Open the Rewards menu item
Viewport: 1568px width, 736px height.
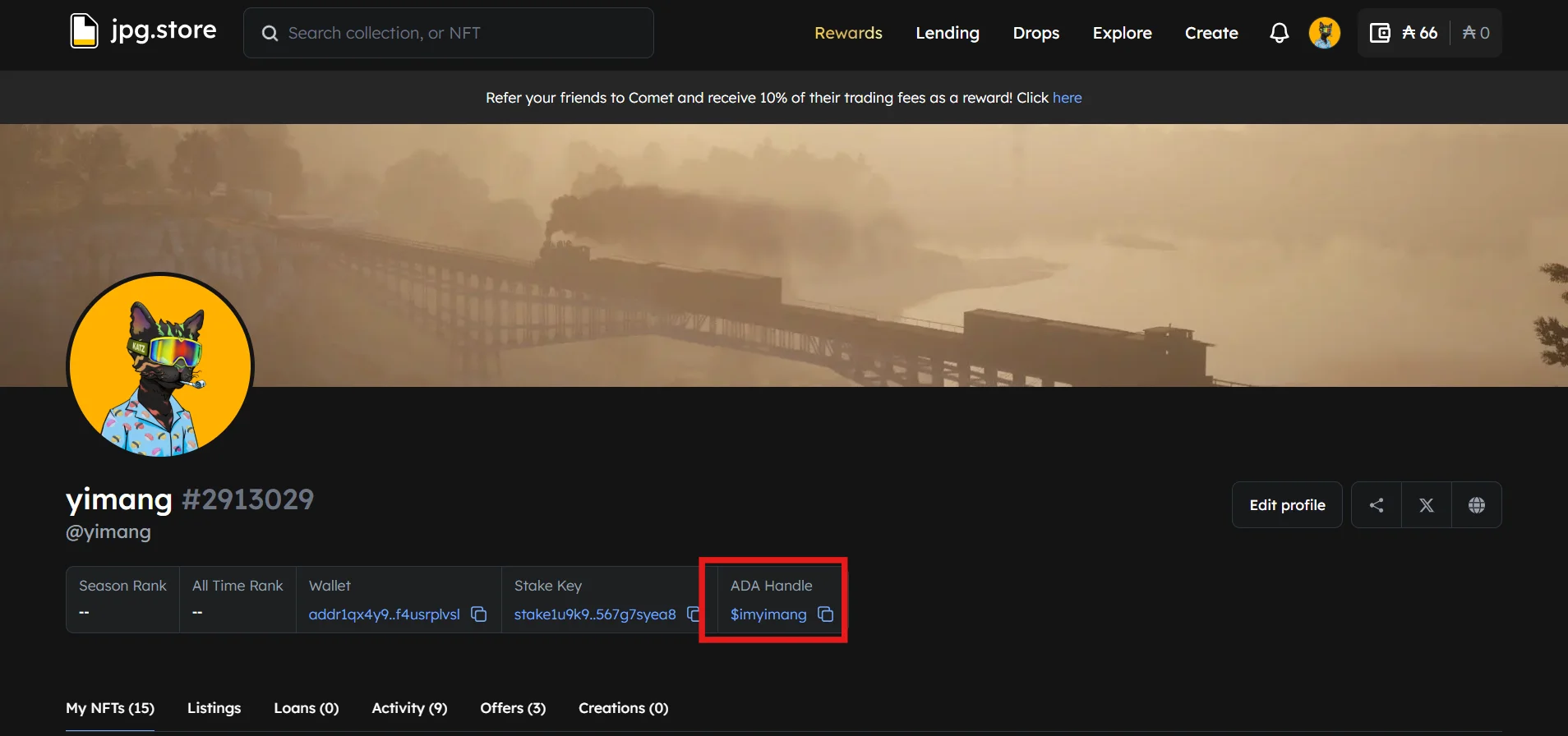click(848, 33)
